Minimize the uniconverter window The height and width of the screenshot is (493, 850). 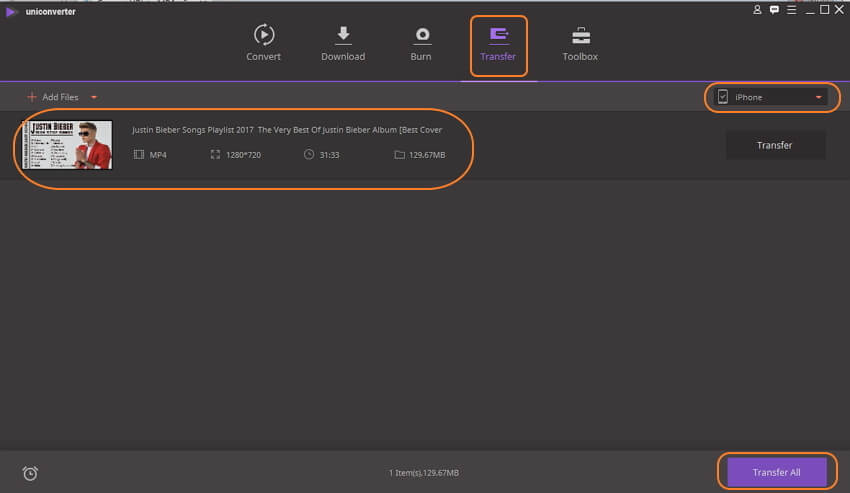click(x=810, y=10)
